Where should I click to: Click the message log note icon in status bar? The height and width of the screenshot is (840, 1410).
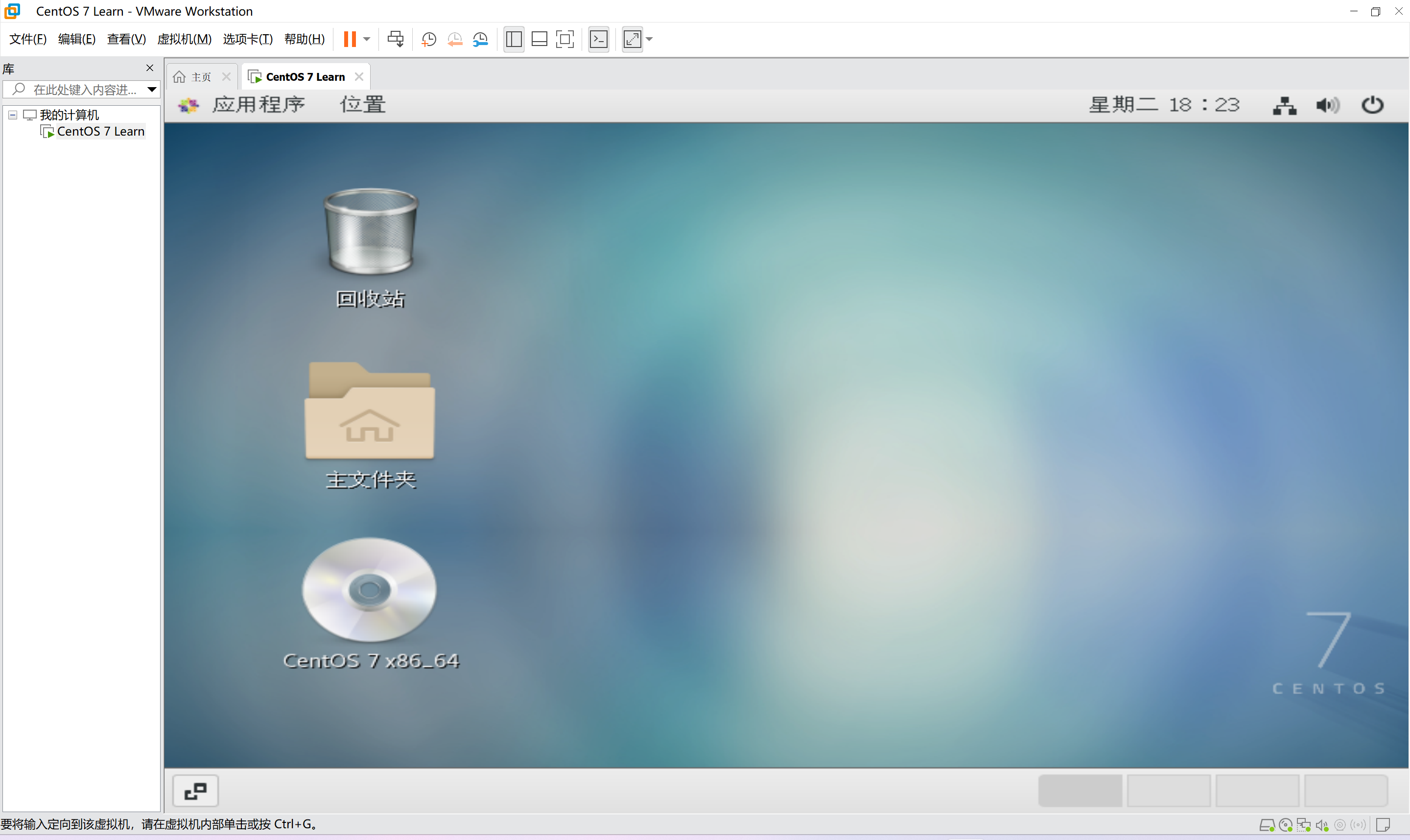click(x=1383, y=825)
